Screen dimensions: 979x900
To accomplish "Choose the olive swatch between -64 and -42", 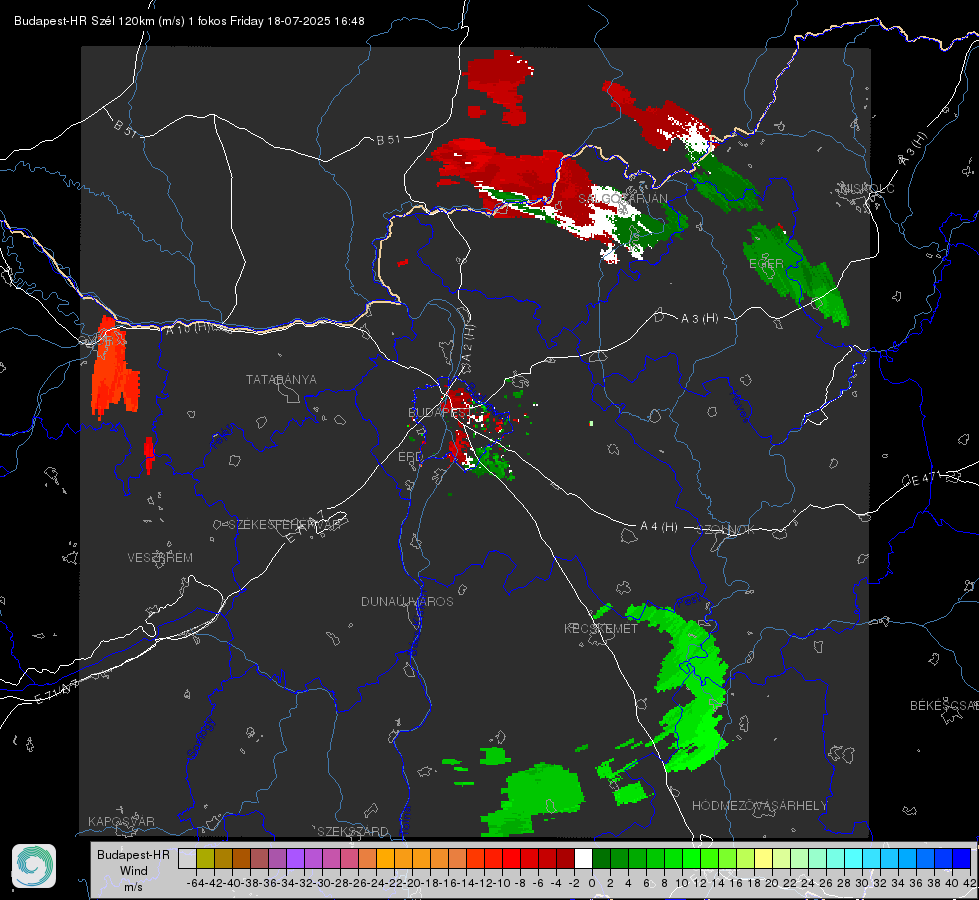I will point(205,858).
